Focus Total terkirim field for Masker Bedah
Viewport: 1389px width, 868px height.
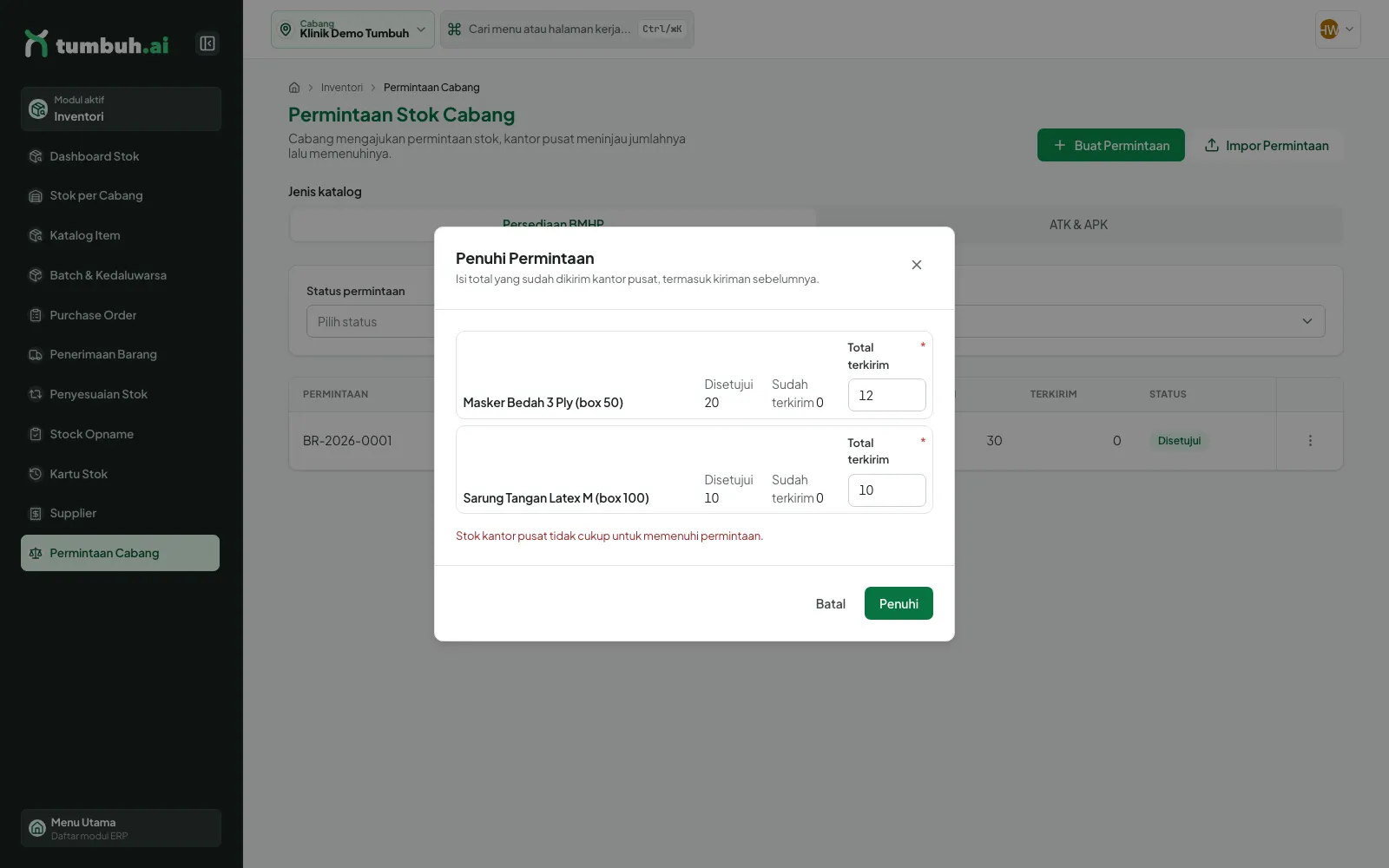click(x=886, y=395)
